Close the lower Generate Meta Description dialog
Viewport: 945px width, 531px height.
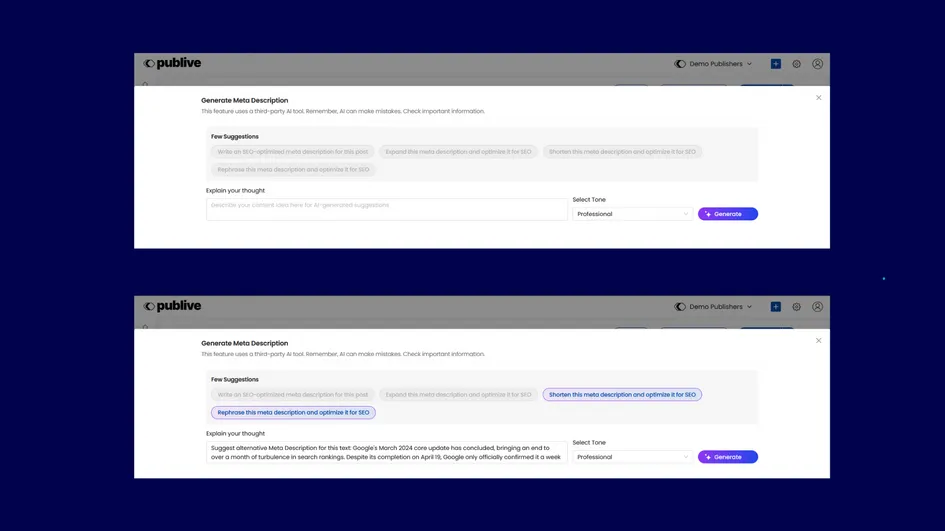tap(818, 341)
